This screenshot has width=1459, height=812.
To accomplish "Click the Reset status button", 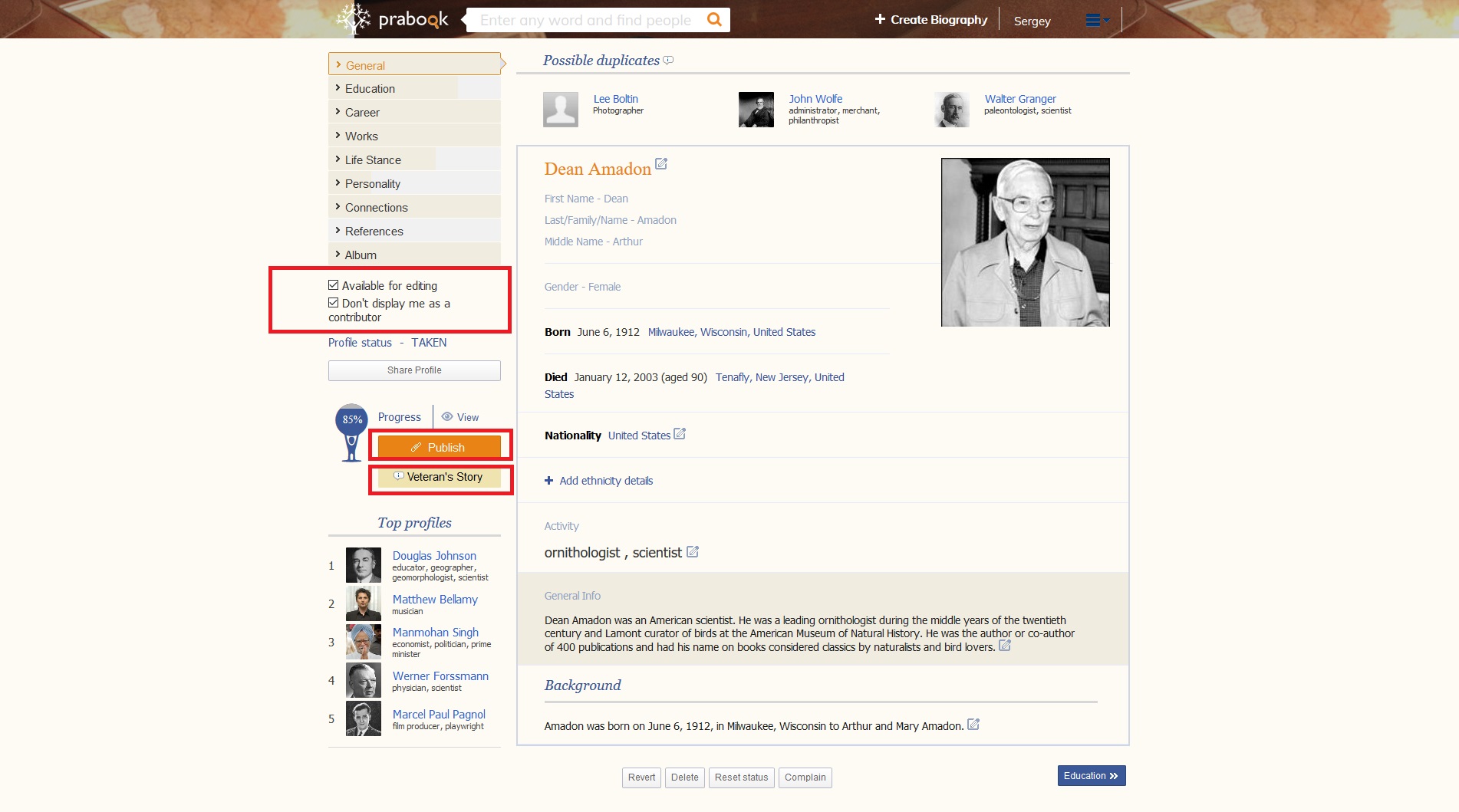I will tap(741, 777).
